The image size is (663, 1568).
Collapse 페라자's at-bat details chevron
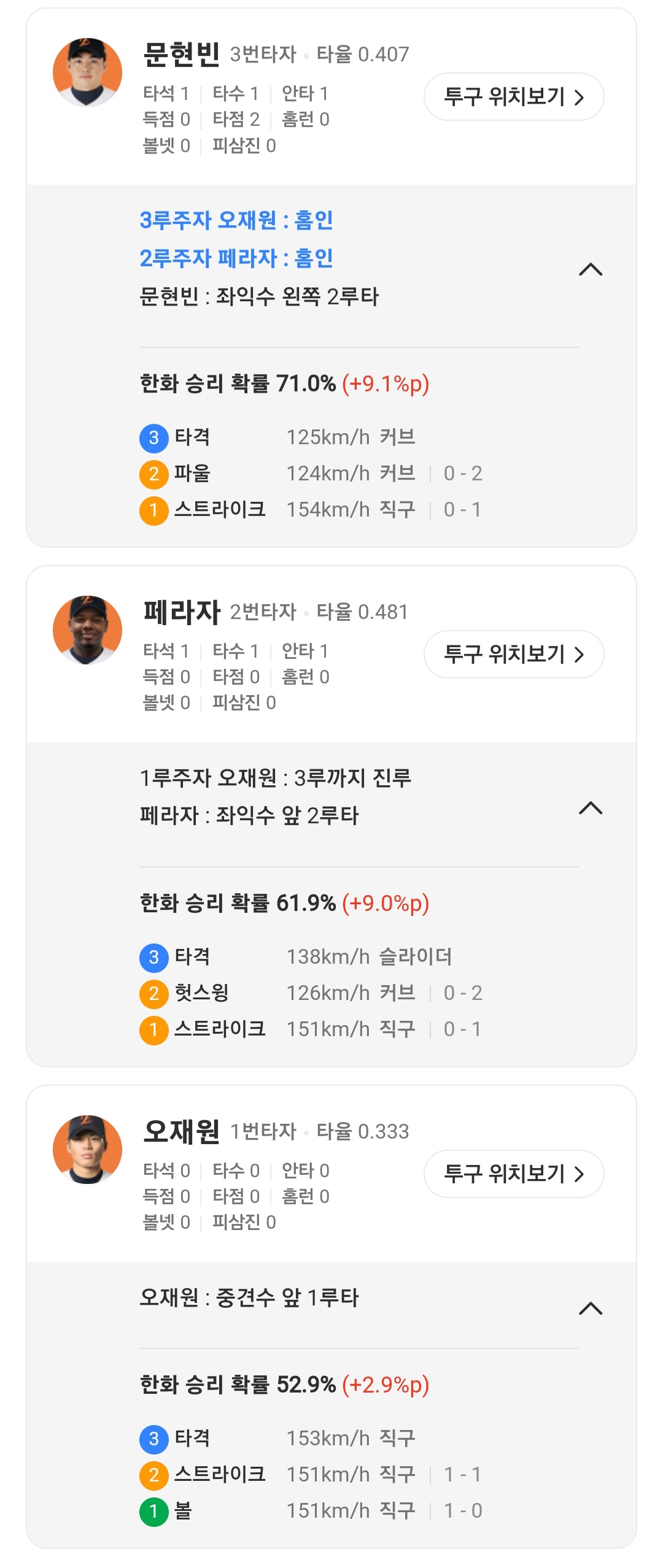coord(591,808)
